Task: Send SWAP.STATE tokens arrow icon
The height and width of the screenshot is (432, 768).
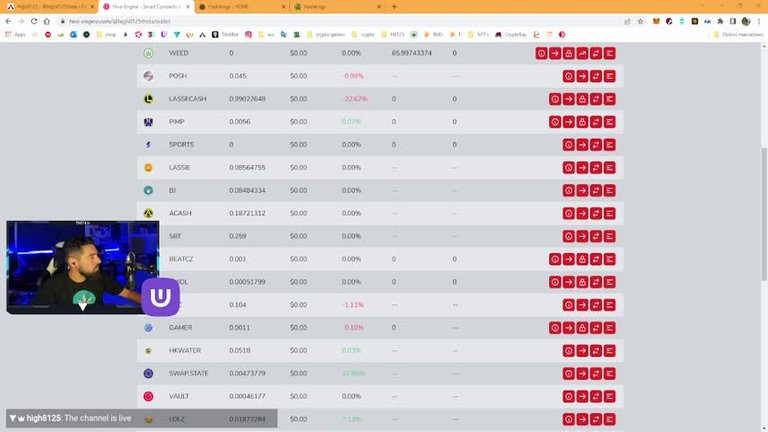Action: [x=582, y=373]
